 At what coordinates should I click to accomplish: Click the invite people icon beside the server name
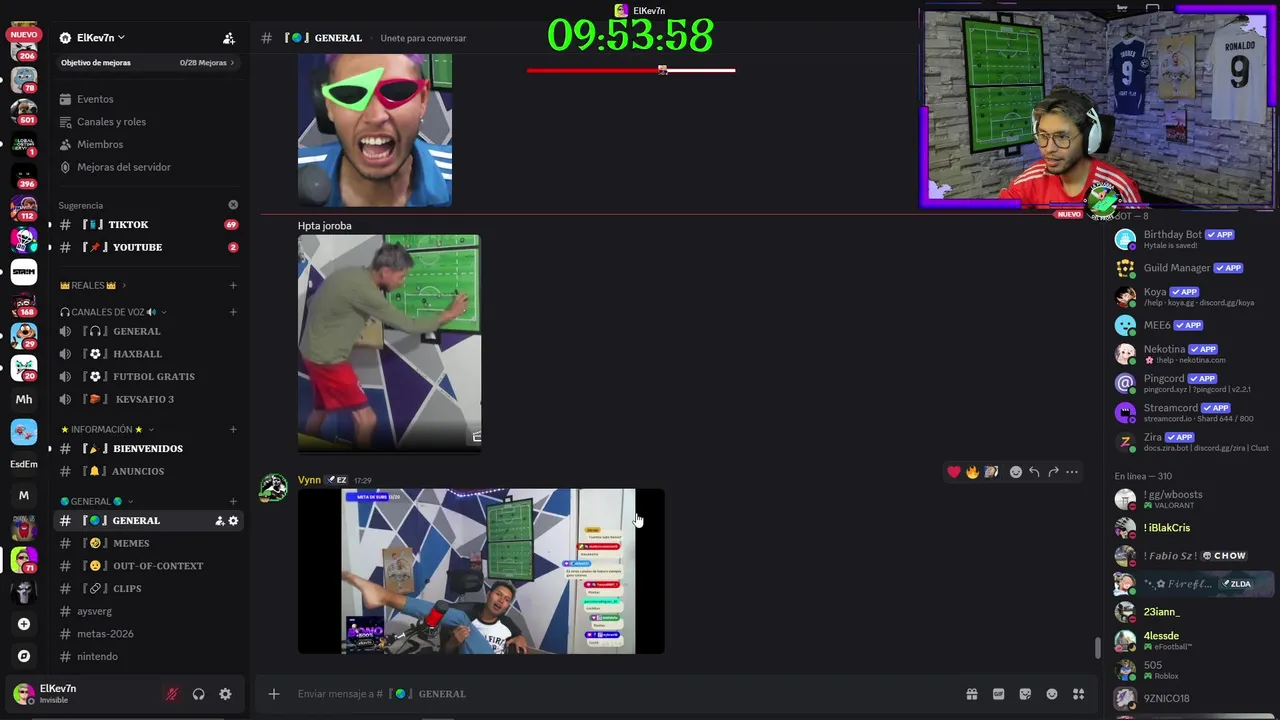pos(229,38)
